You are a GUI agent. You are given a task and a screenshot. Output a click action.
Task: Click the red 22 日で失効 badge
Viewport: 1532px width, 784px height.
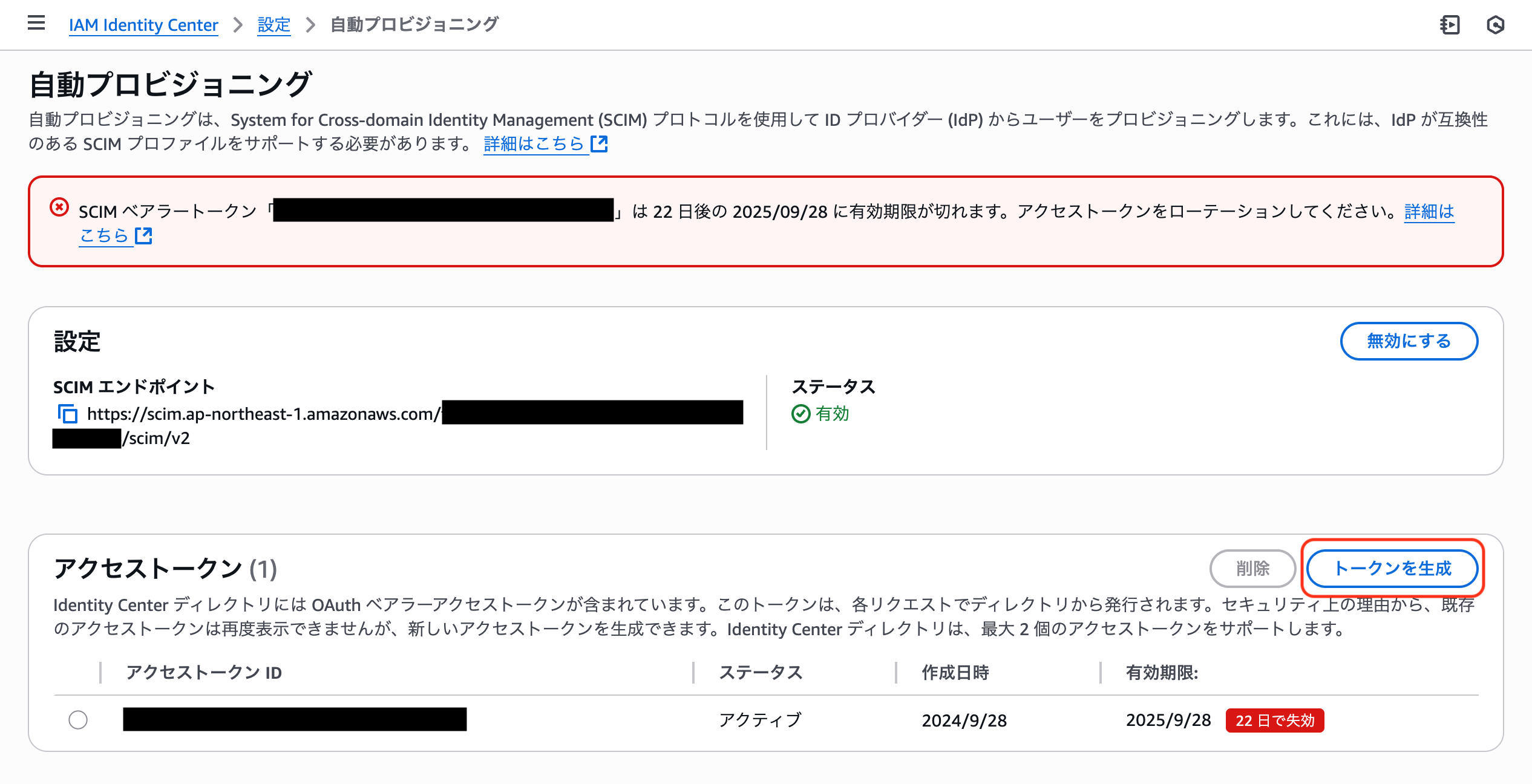tap(1274, 720)
